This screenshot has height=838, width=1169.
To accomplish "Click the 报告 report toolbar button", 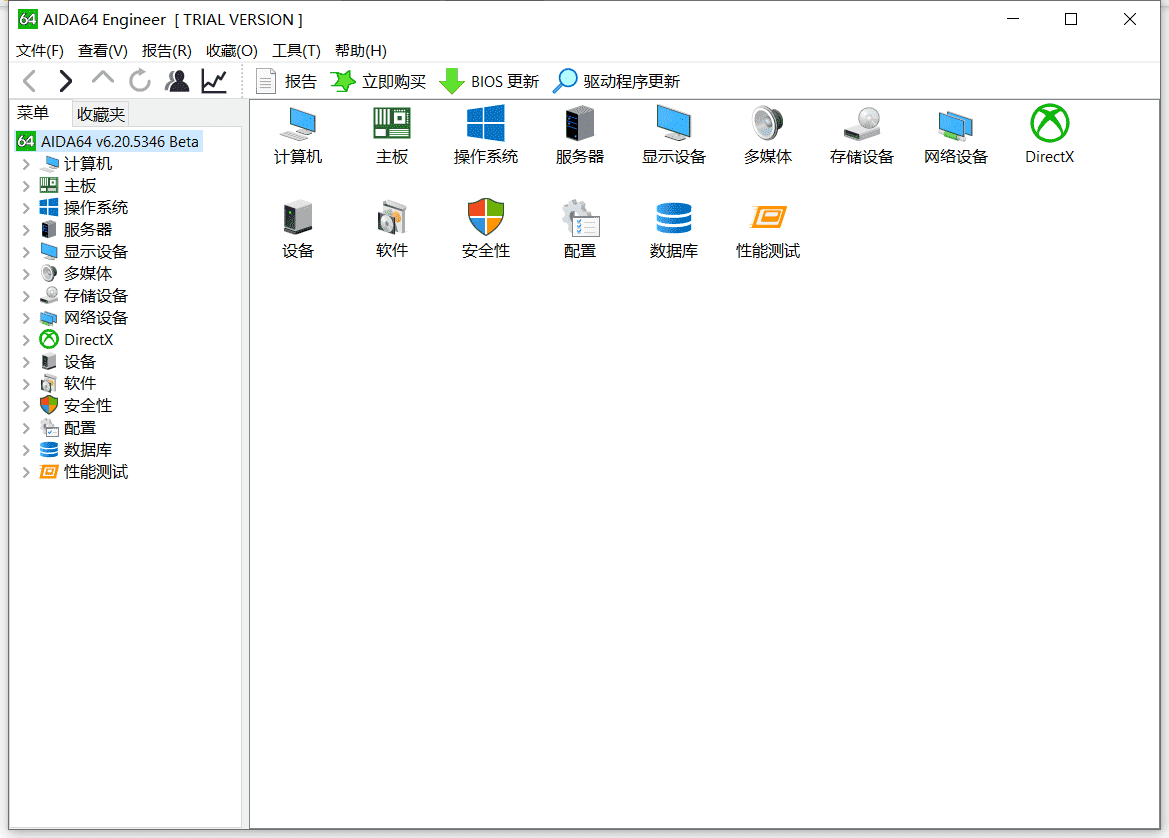I will click(x=286, y=81).
